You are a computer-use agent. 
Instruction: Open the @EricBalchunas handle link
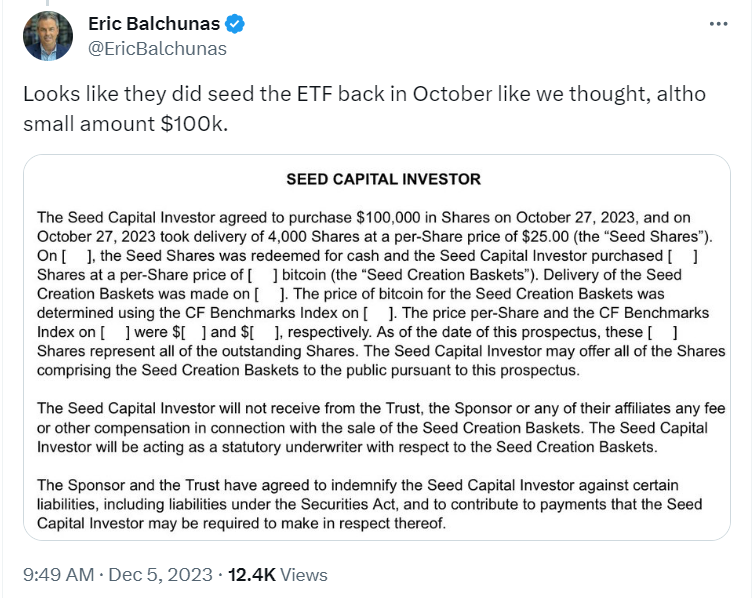(158, 48)
